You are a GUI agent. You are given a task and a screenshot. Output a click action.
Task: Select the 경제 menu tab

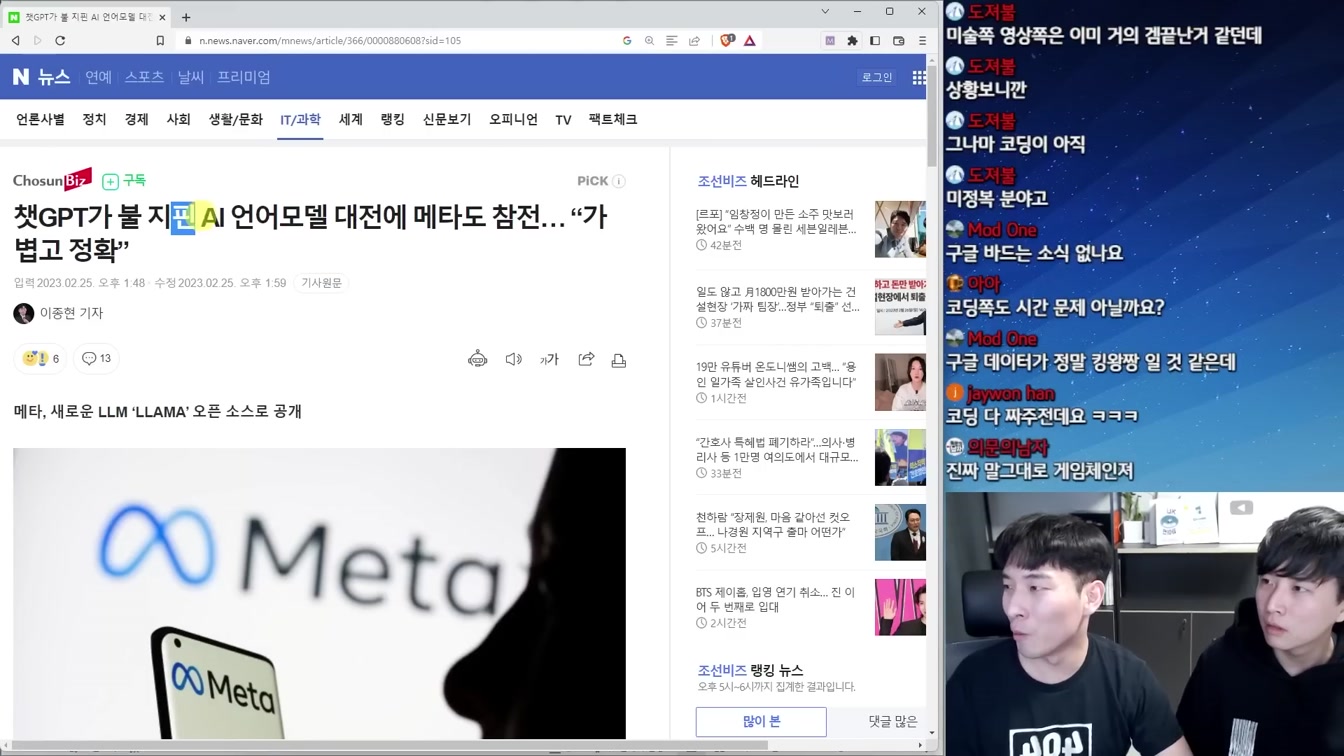pyautogui.click(x=136, y=119)
